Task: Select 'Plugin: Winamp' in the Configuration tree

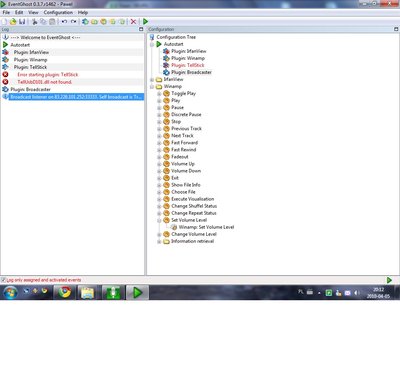Action: point(188,58)
